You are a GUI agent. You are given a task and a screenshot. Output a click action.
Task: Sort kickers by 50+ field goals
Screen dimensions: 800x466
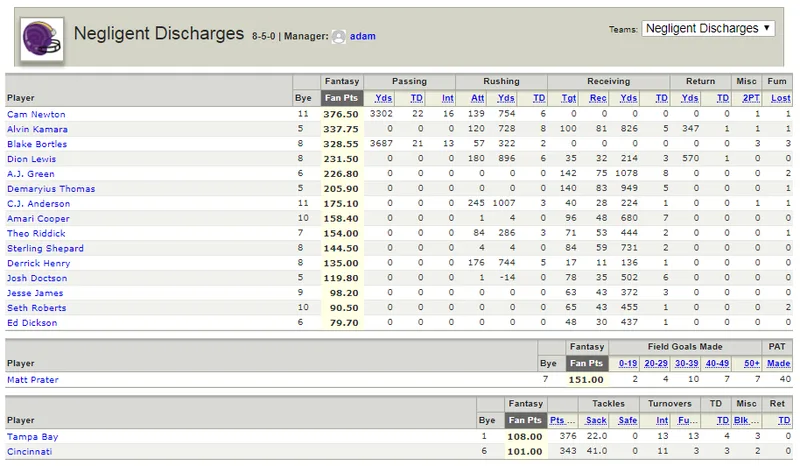(752, 363)
